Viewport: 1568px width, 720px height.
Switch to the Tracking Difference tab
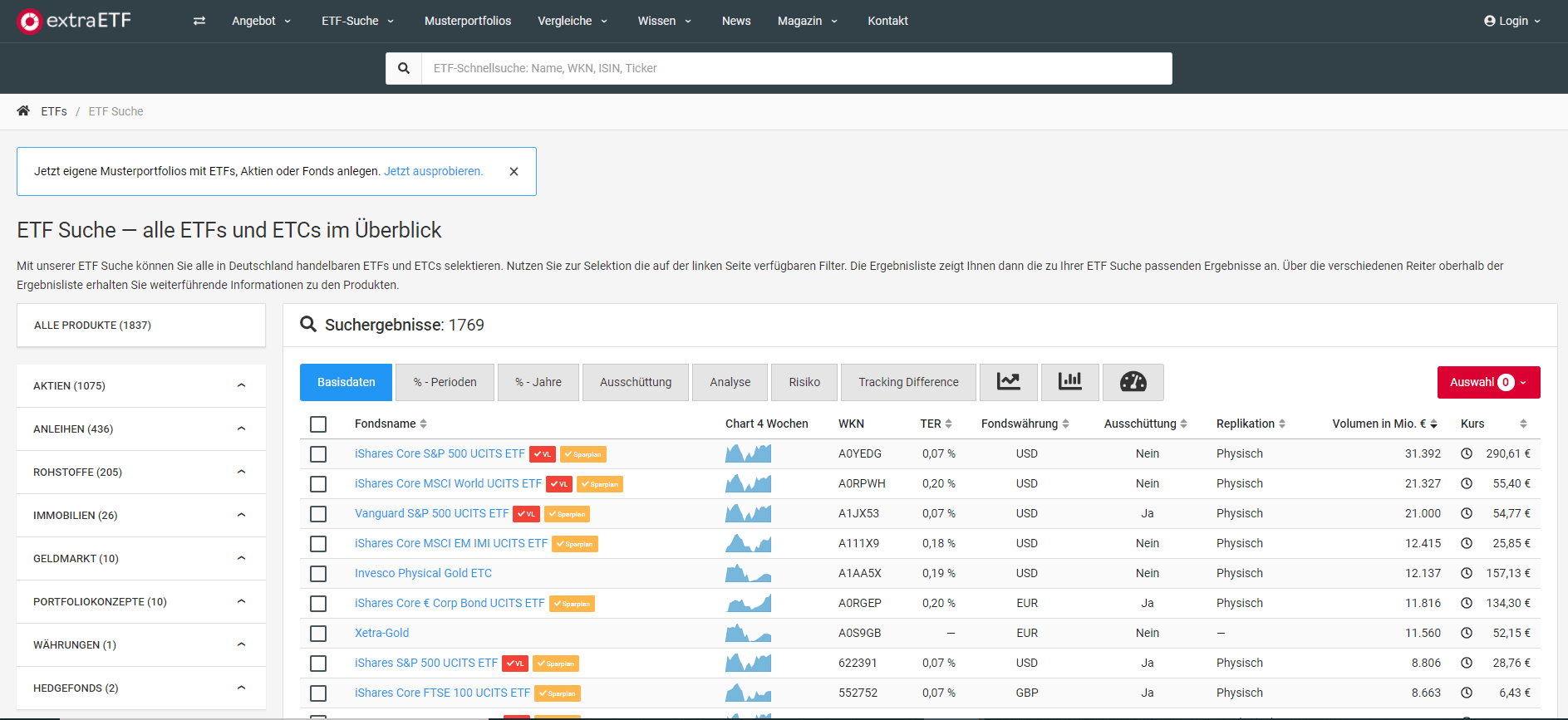tap(909, 382)
